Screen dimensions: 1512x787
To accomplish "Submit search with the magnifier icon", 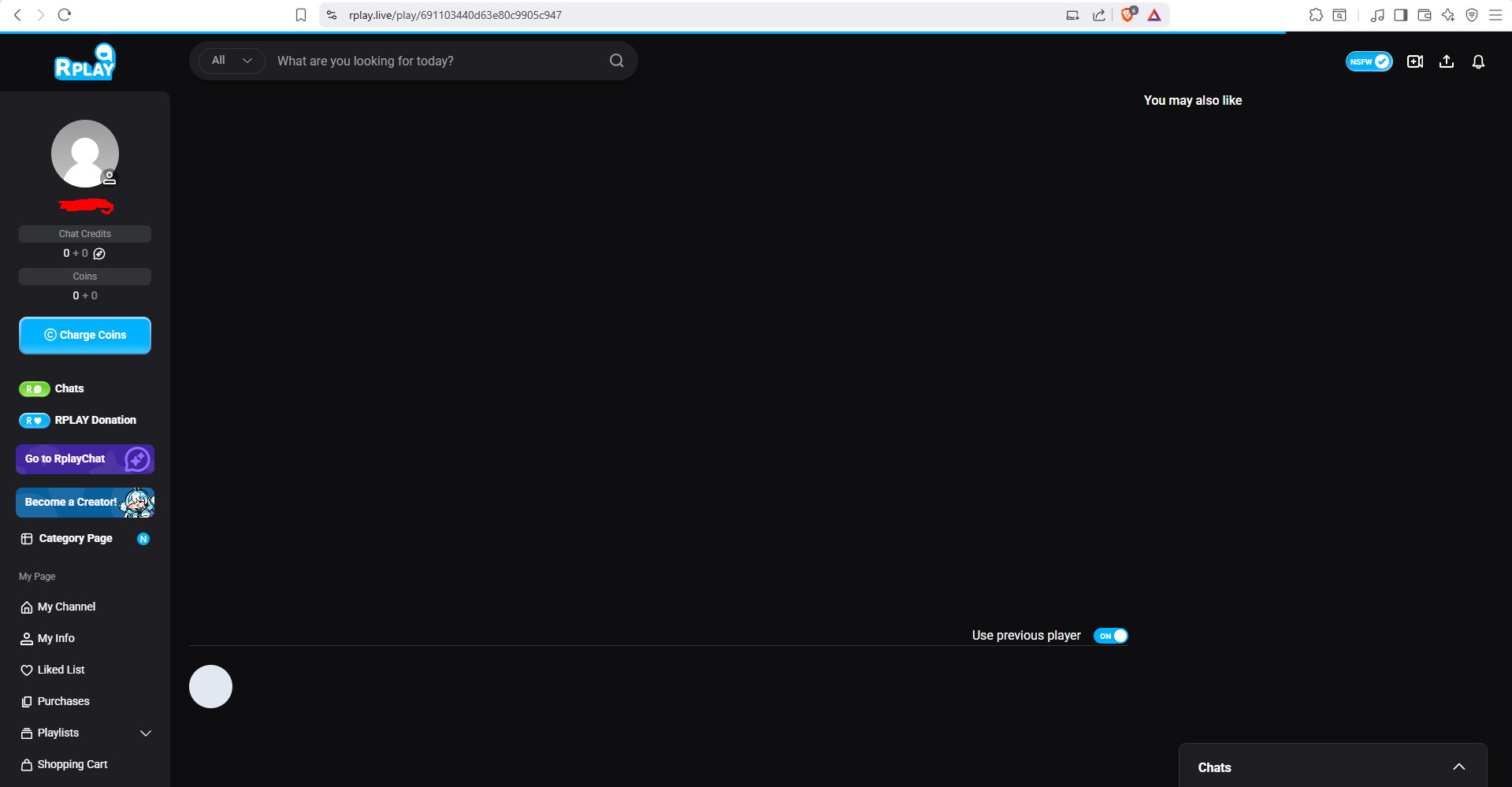I will (617, 61).
